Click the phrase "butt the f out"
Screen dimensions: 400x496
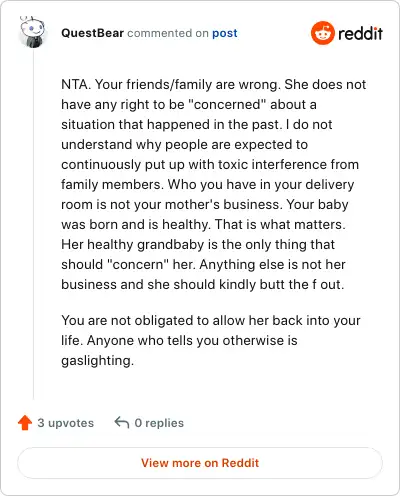302,284
